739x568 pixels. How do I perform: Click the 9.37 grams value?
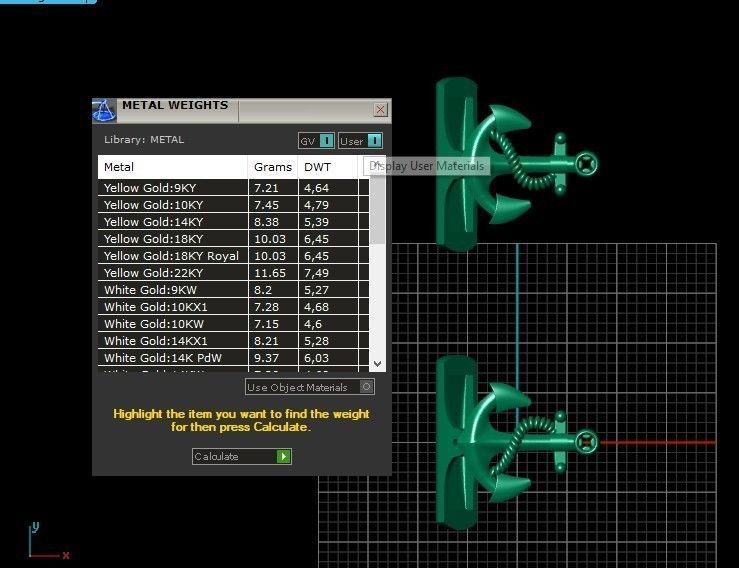tap(266, 357)
